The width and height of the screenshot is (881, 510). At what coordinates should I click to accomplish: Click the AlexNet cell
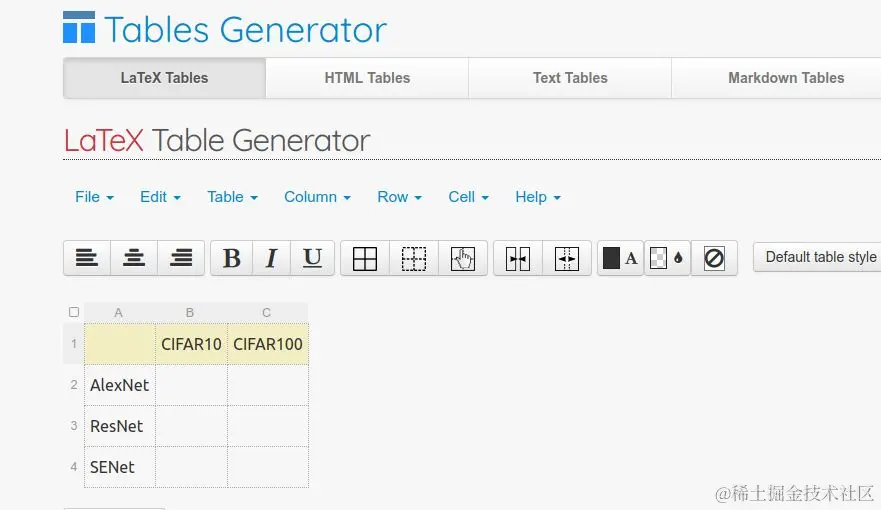coord(120,385)
